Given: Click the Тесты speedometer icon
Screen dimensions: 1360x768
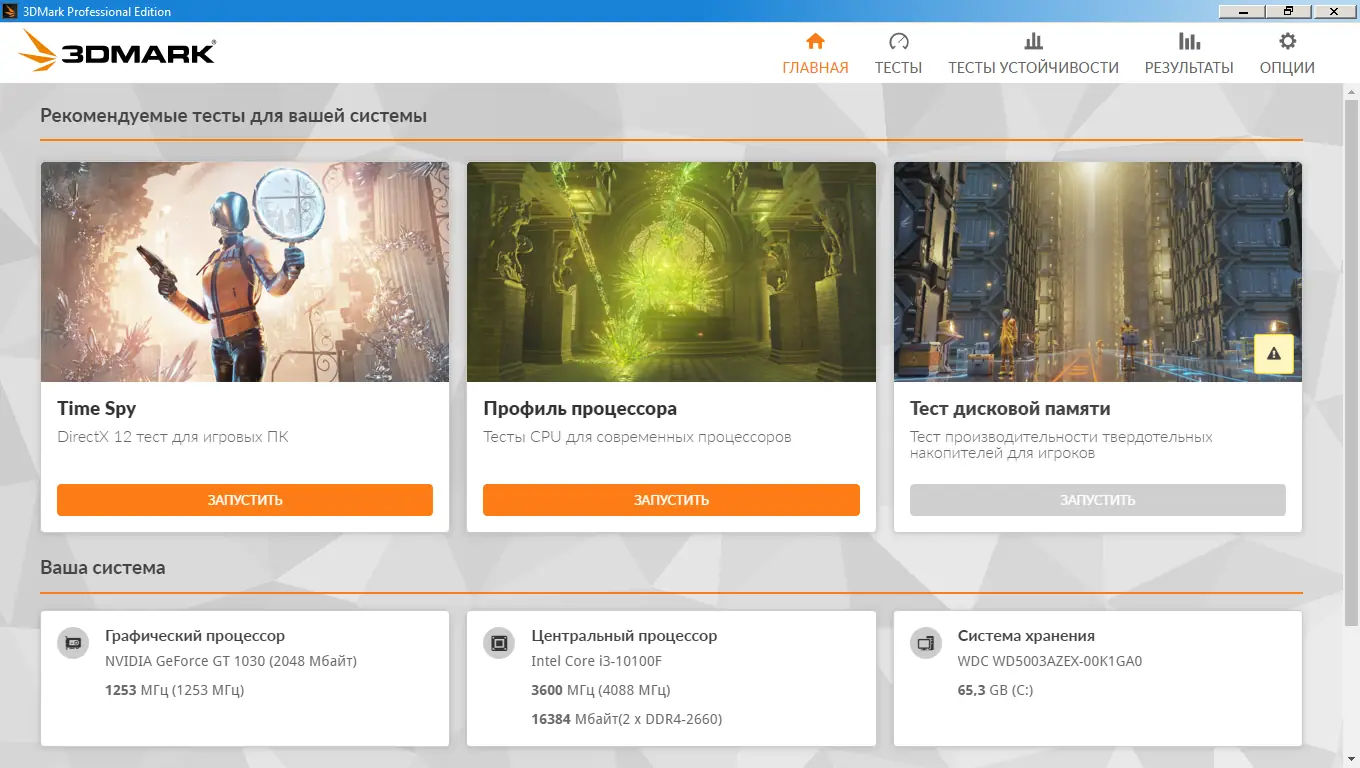Looking at the screenshot, I should coord(898,41).
